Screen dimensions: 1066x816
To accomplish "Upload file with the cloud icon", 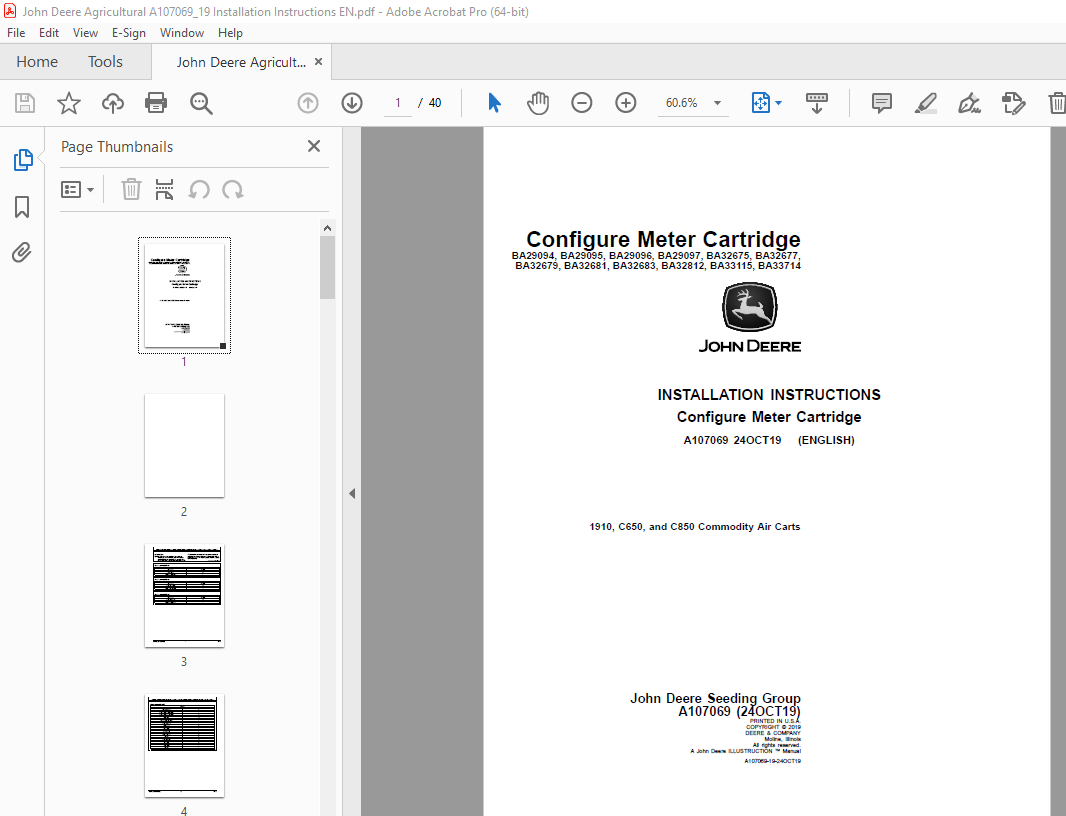I will (113, 103).
